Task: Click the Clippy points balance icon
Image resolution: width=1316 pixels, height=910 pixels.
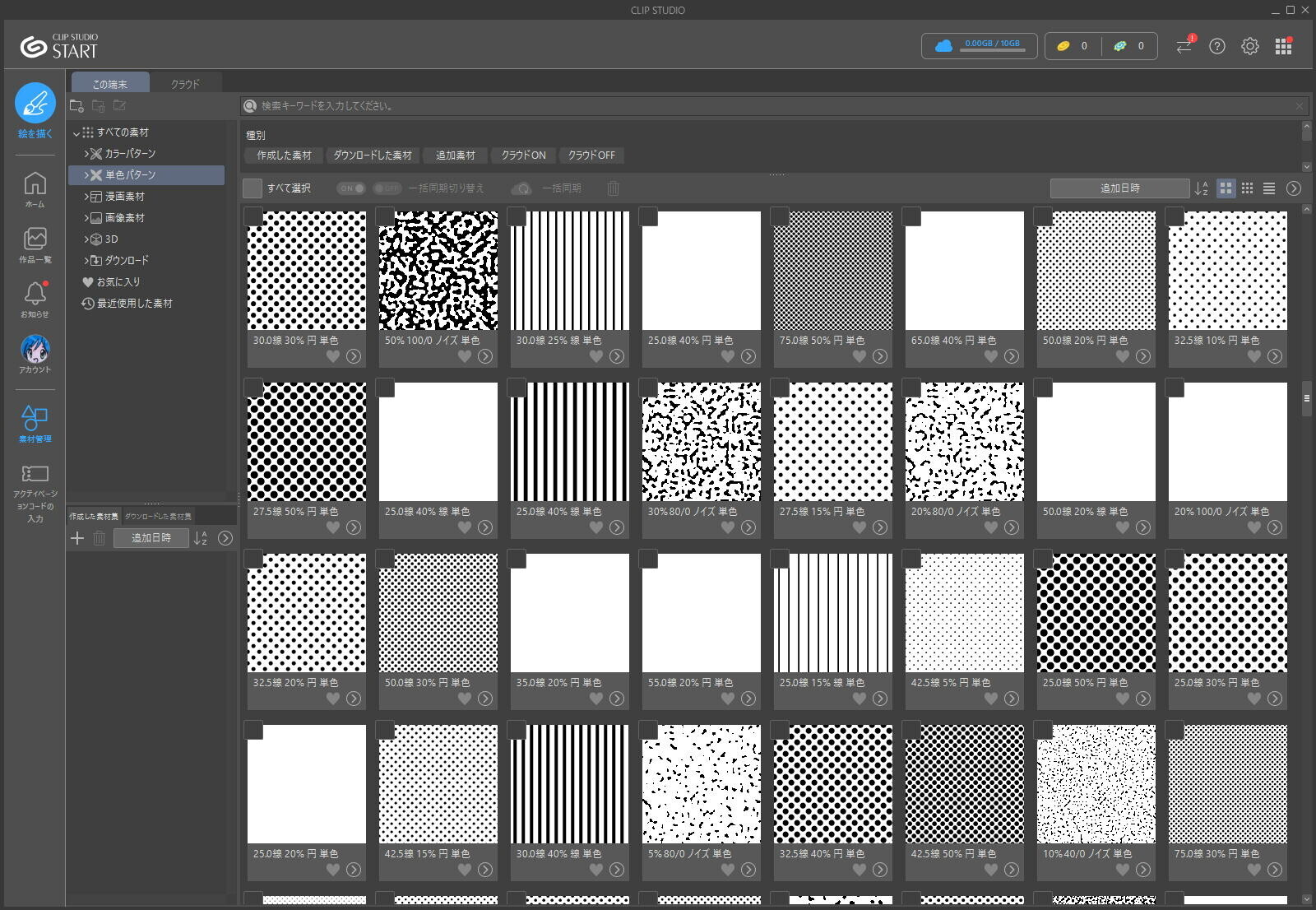Action: (x=1120, y=46)
